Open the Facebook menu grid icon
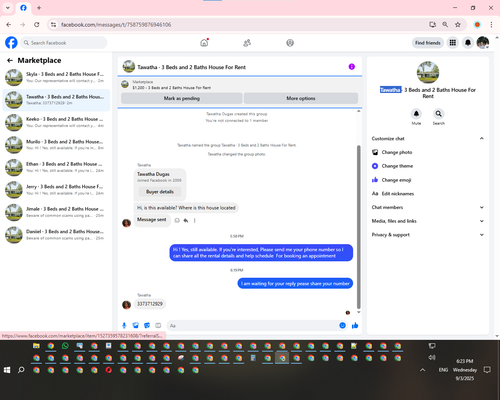The width and height of the screenshot is (500, 400). tap(453, 43)
